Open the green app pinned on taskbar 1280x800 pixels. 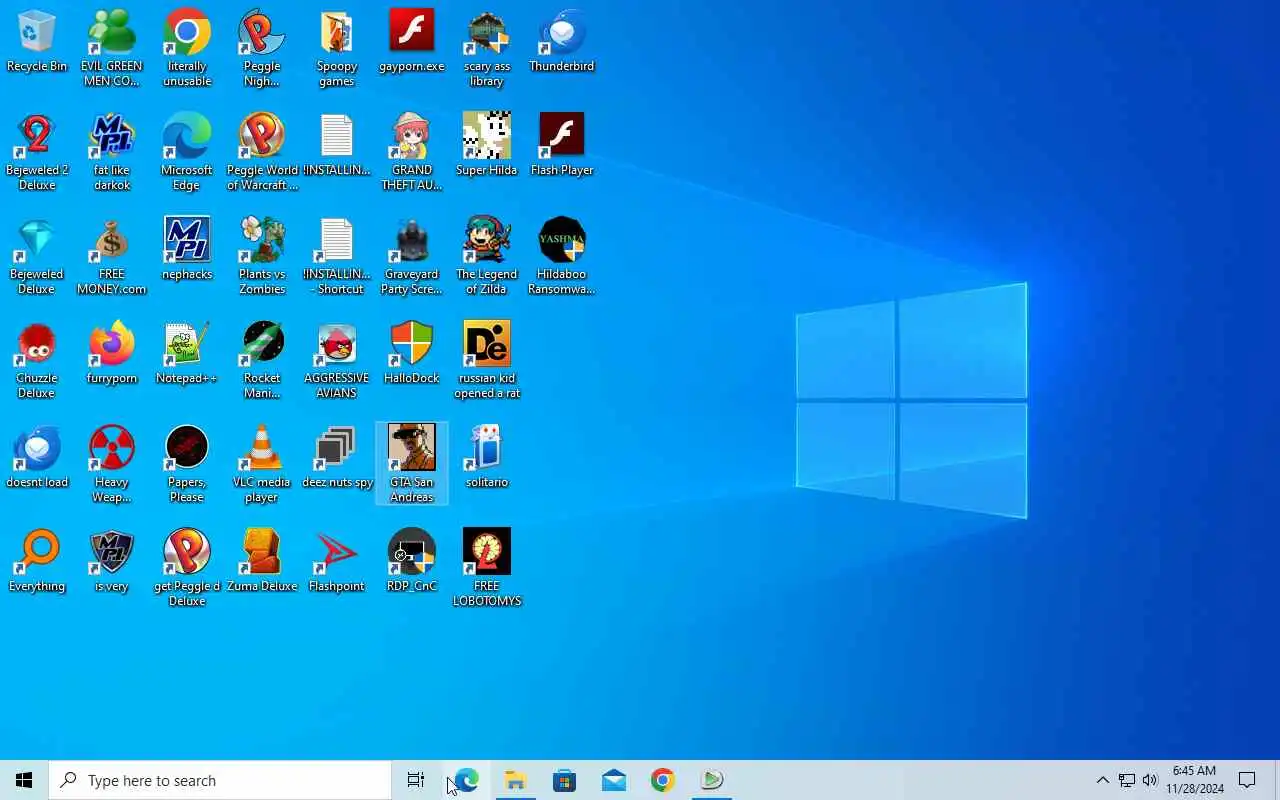(711, 780)
